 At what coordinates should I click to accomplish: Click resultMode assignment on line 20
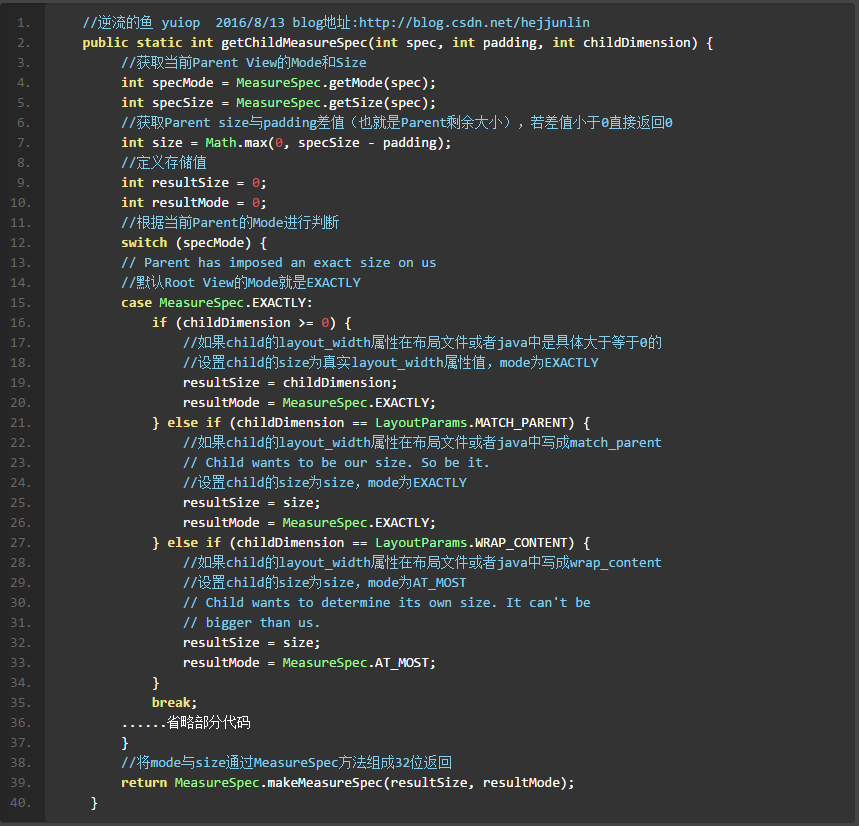pos(309,403)
